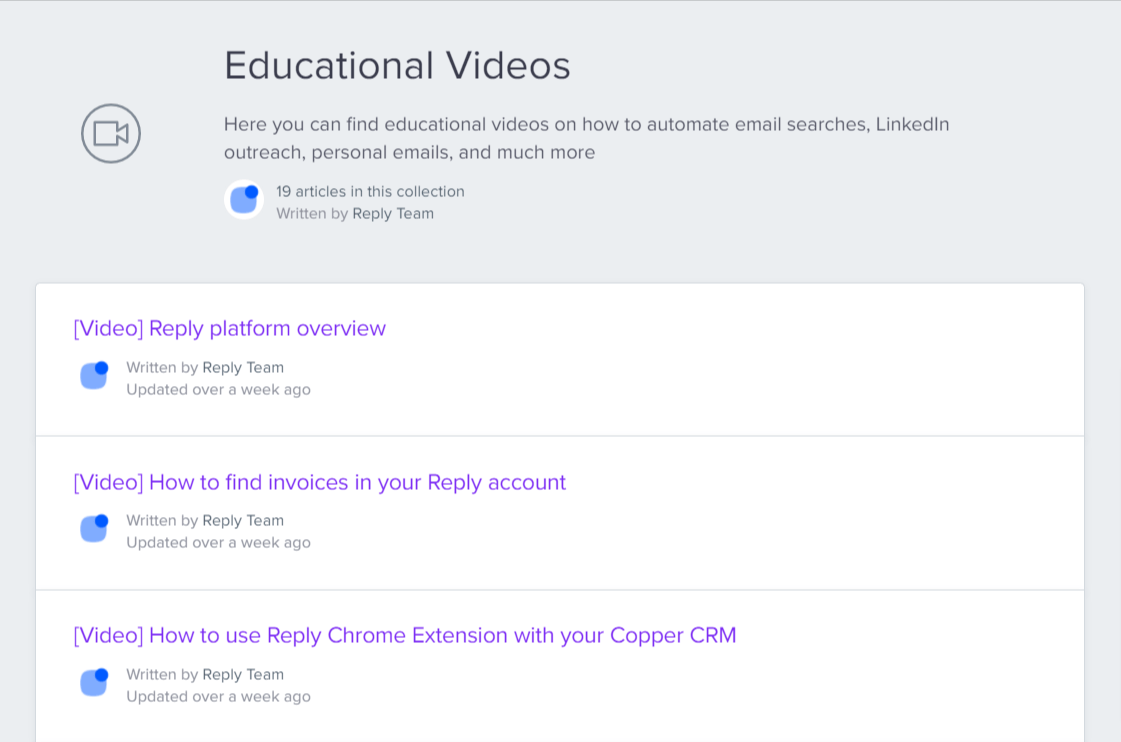Viewport: 1121px width, 742px height.
Task: Click the author avatar for the Copper CRM article
Action: 94,683
